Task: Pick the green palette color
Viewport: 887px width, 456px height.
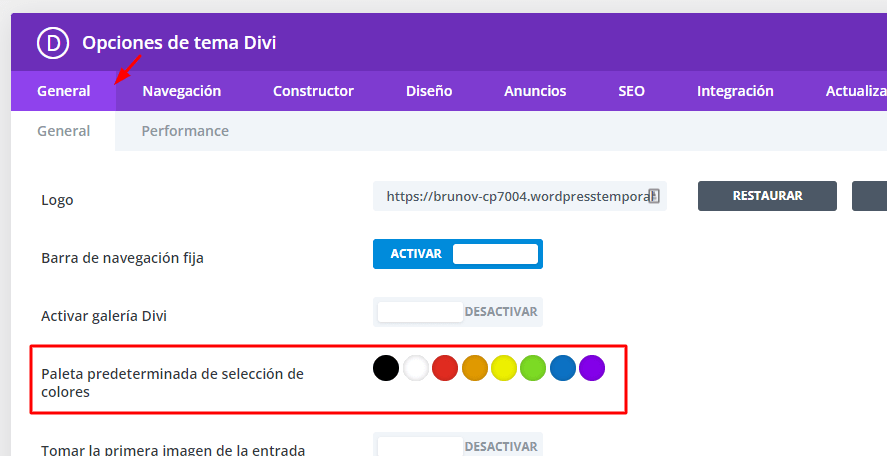Action: coord(533,368)
